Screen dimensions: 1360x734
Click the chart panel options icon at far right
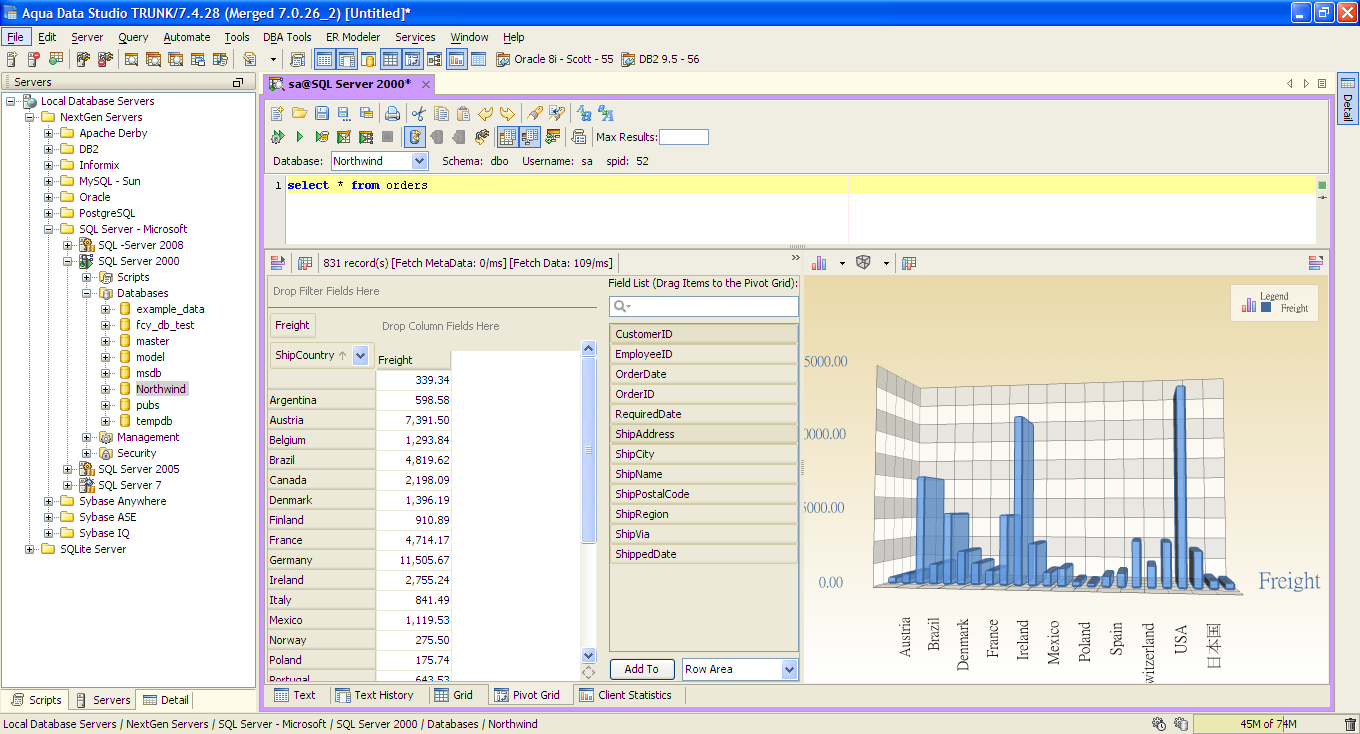click(x=1316, y=263)
